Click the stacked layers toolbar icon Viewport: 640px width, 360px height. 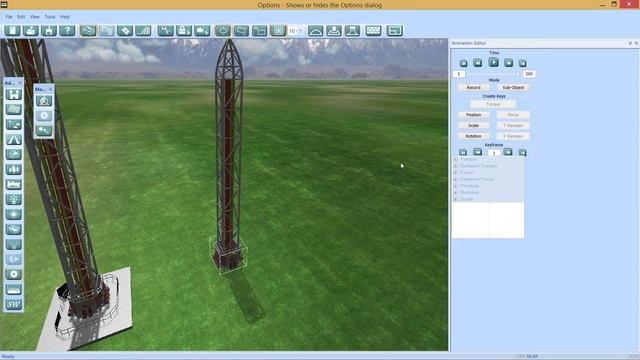click(88, 31)
